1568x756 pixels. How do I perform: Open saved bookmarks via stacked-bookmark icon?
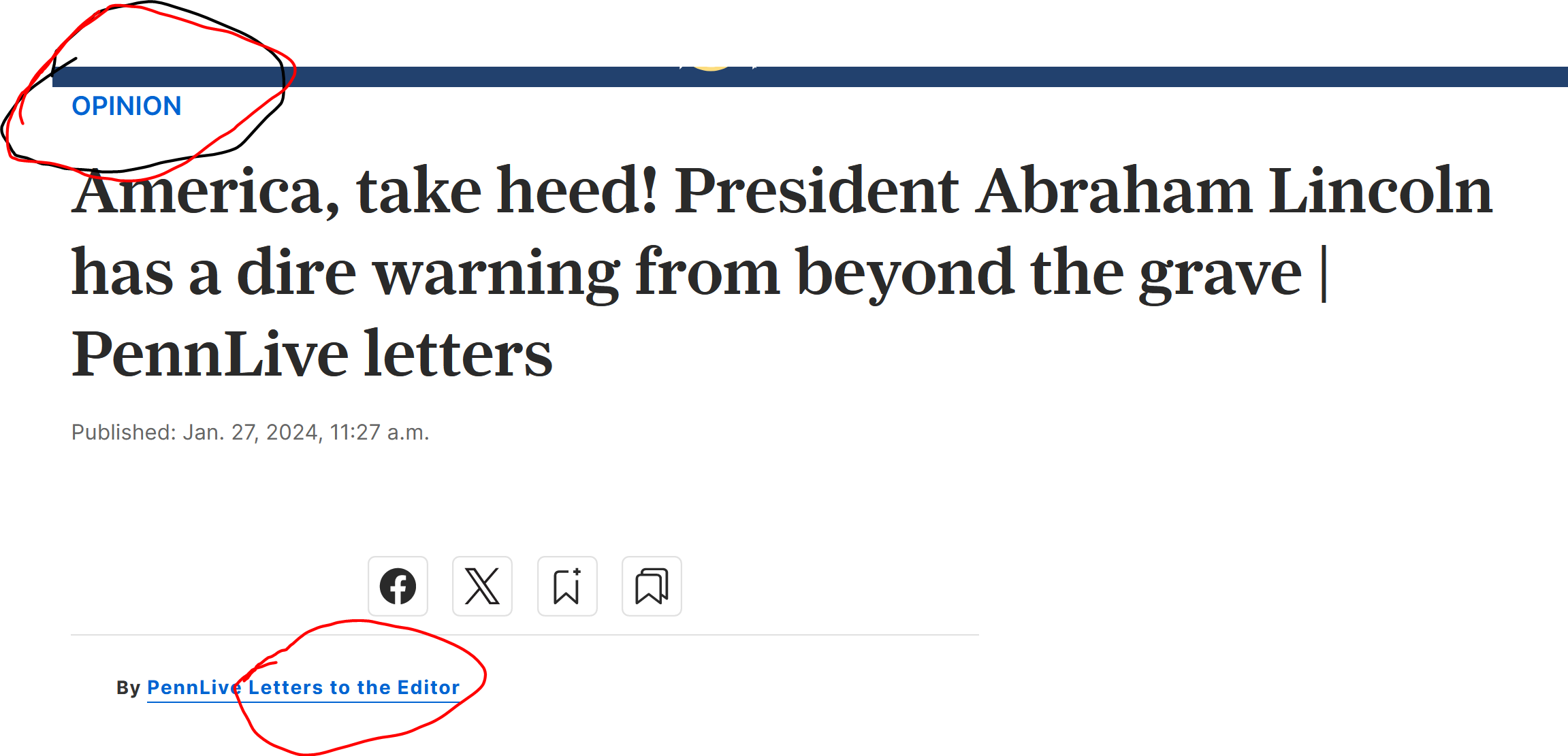651,586
